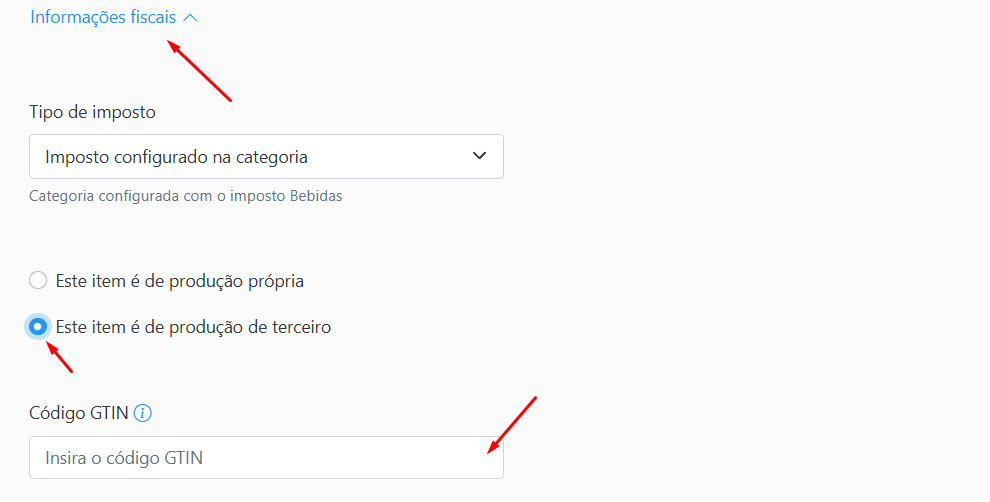Click the word Bebidas in the category hint
The image size is (990, 502).
[x=316, y=196]
